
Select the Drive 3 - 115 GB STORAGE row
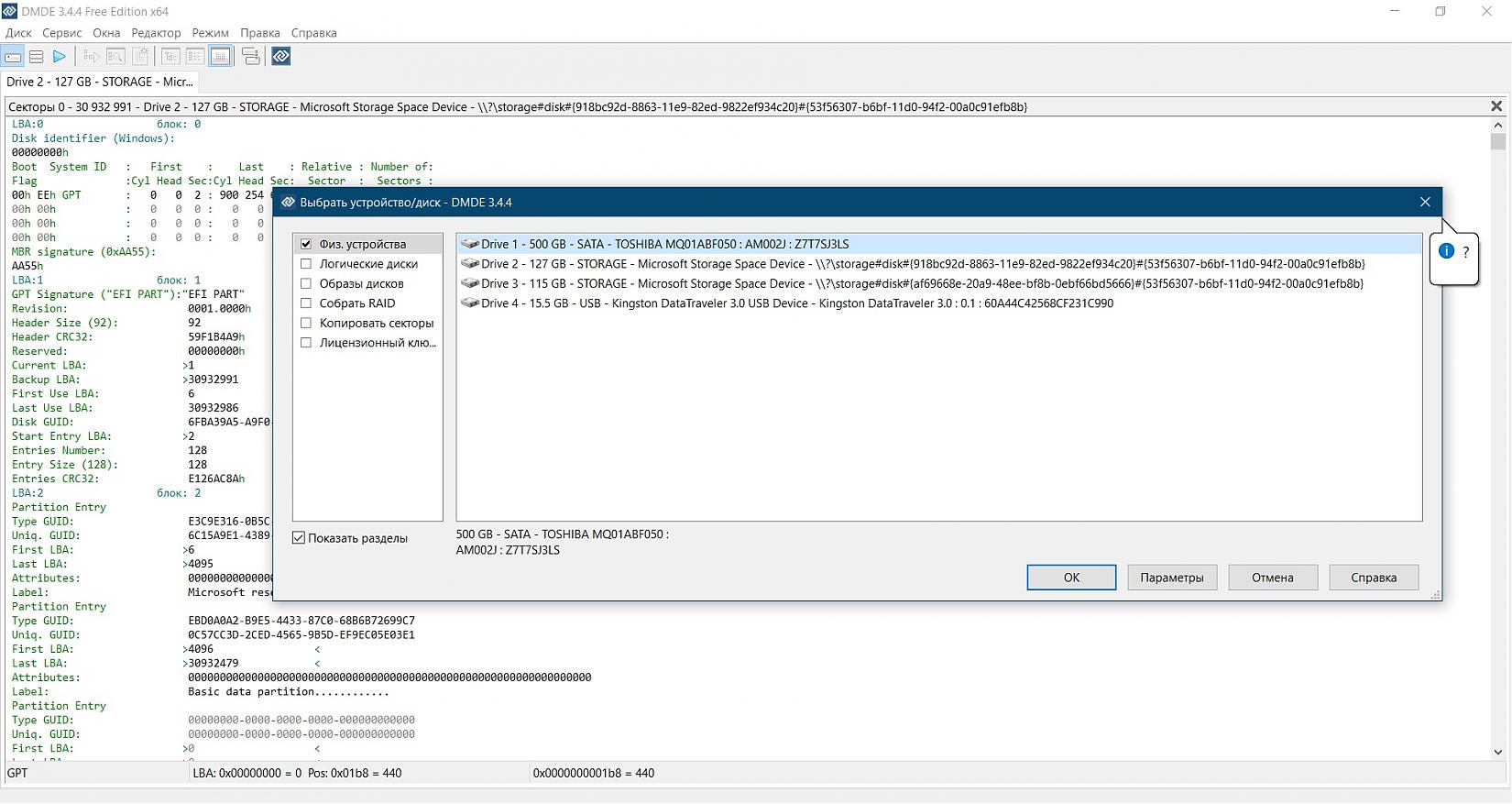click(938, 284)
